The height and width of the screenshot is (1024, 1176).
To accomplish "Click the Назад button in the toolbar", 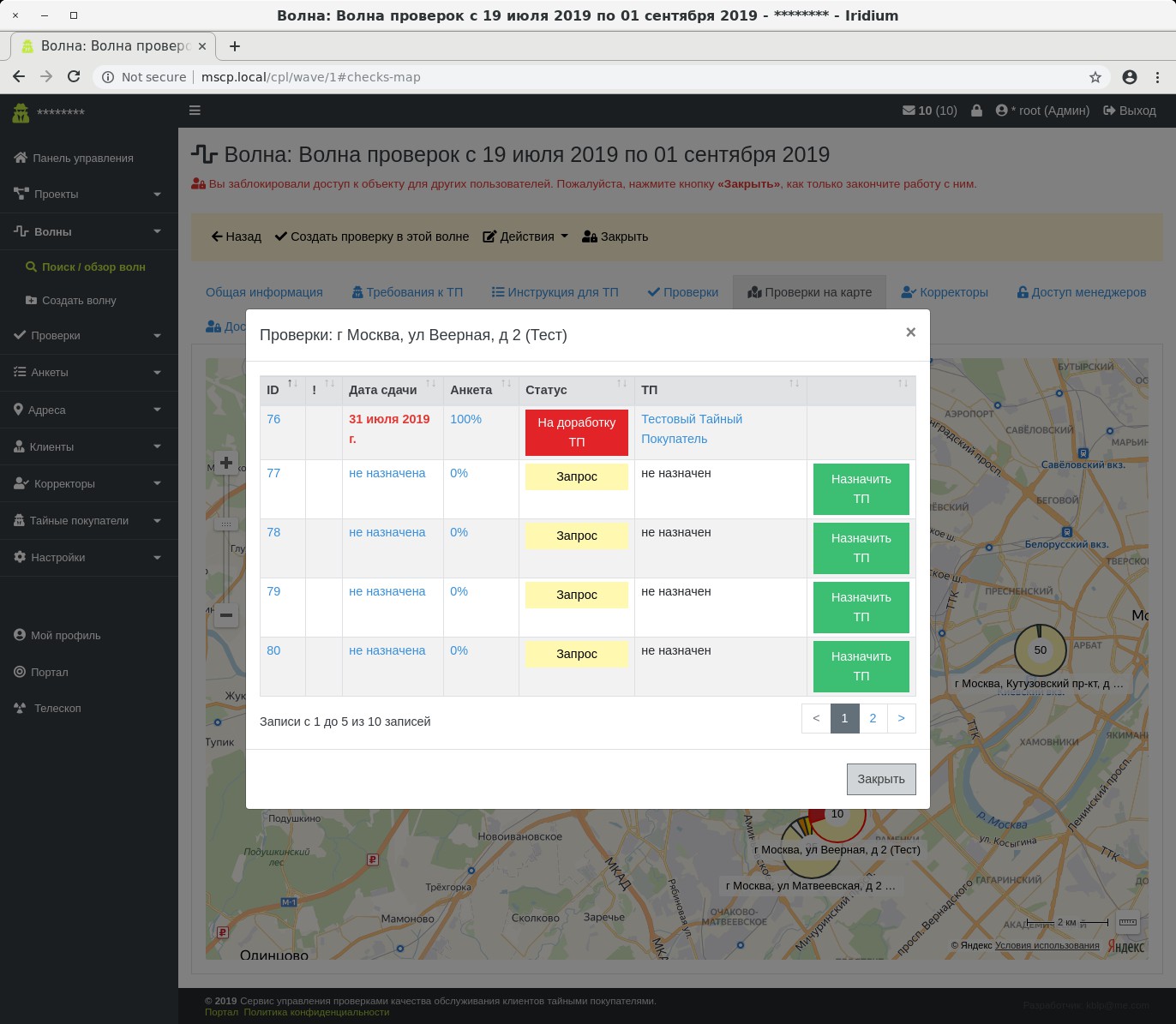I will point(237,237).
